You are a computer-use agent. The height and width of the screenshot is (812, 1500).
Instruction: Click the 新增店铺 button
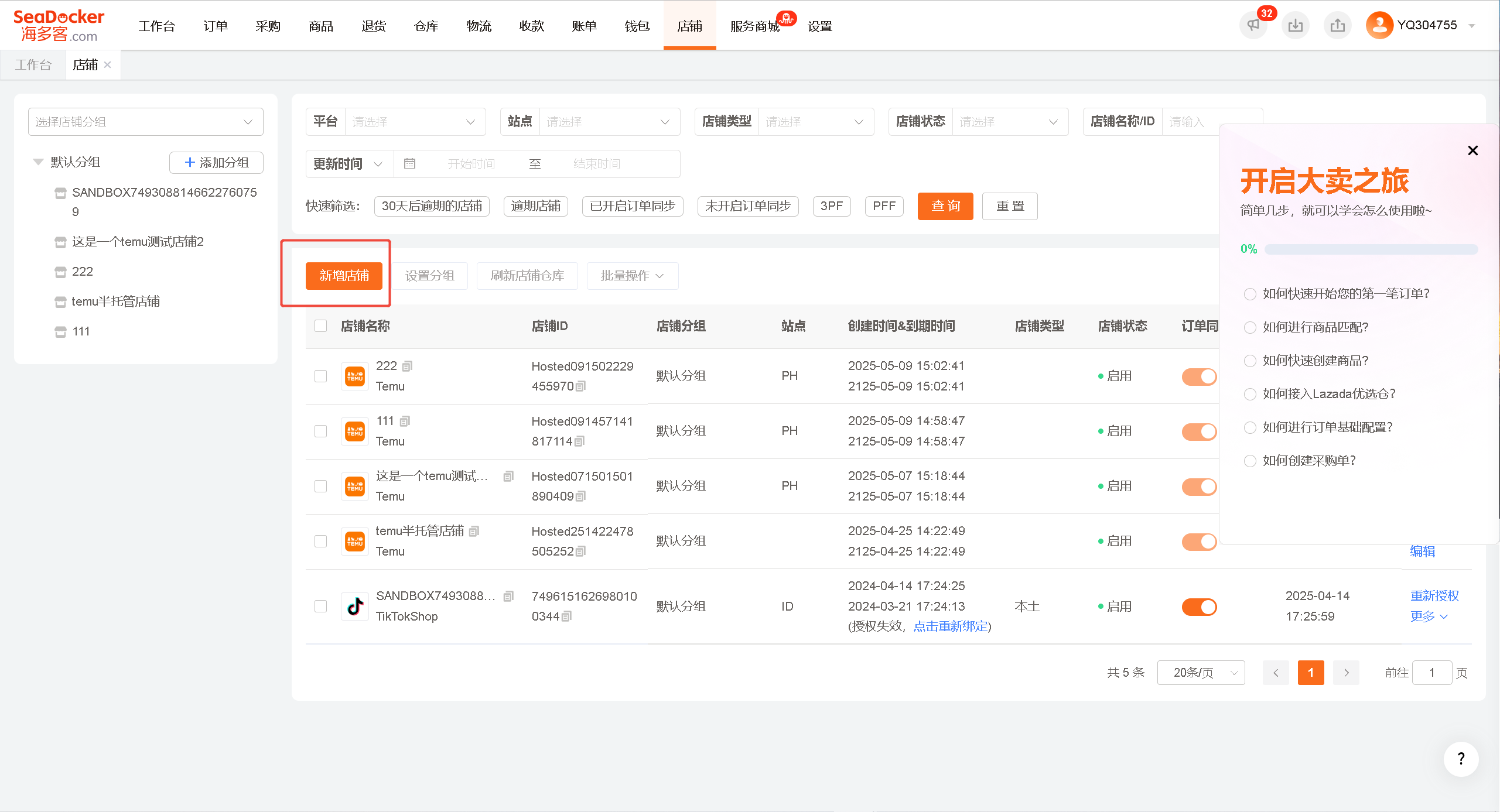tap(344, 276)
